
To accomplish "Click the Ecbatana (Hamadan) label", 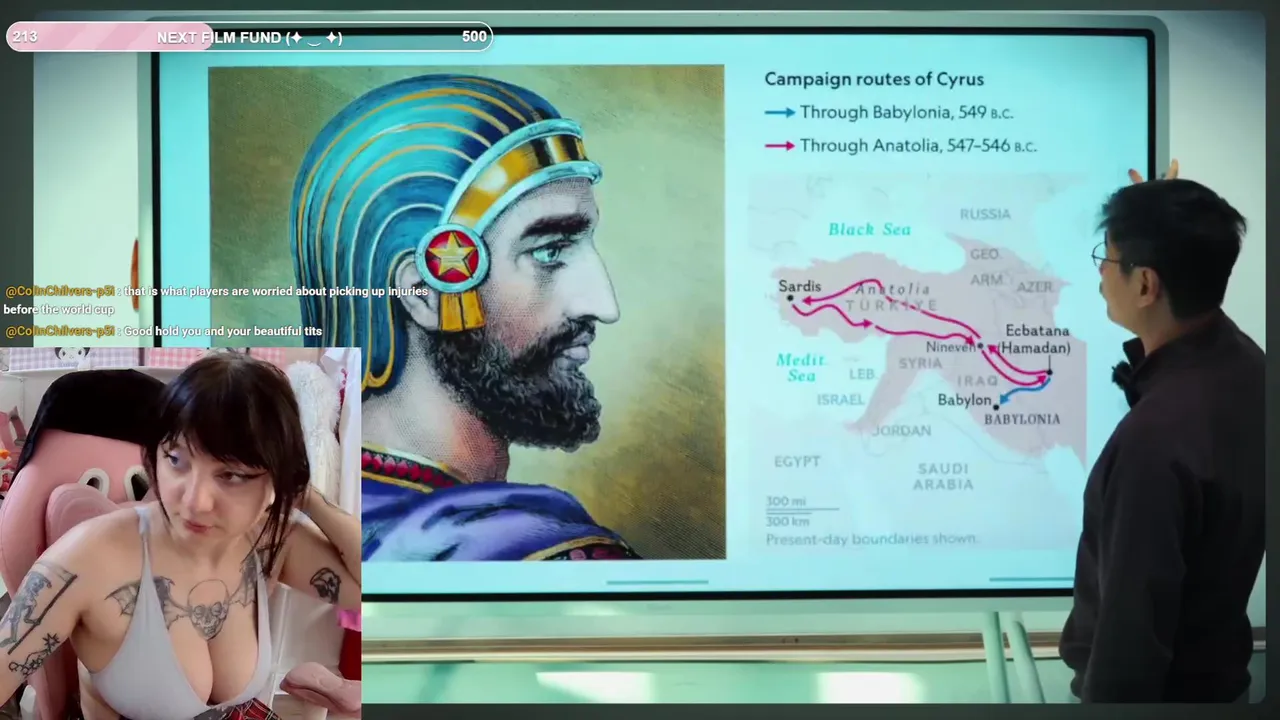I will pyautogui.click(x=1036, y=339).
